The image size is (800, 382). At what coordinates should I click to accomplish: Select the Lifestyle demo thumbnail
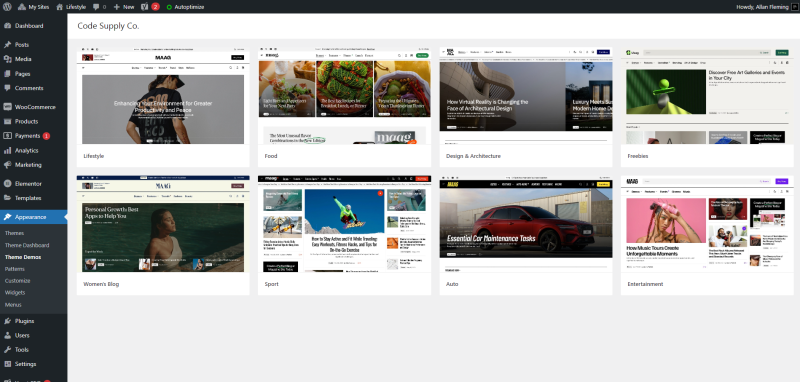[163, 96]
